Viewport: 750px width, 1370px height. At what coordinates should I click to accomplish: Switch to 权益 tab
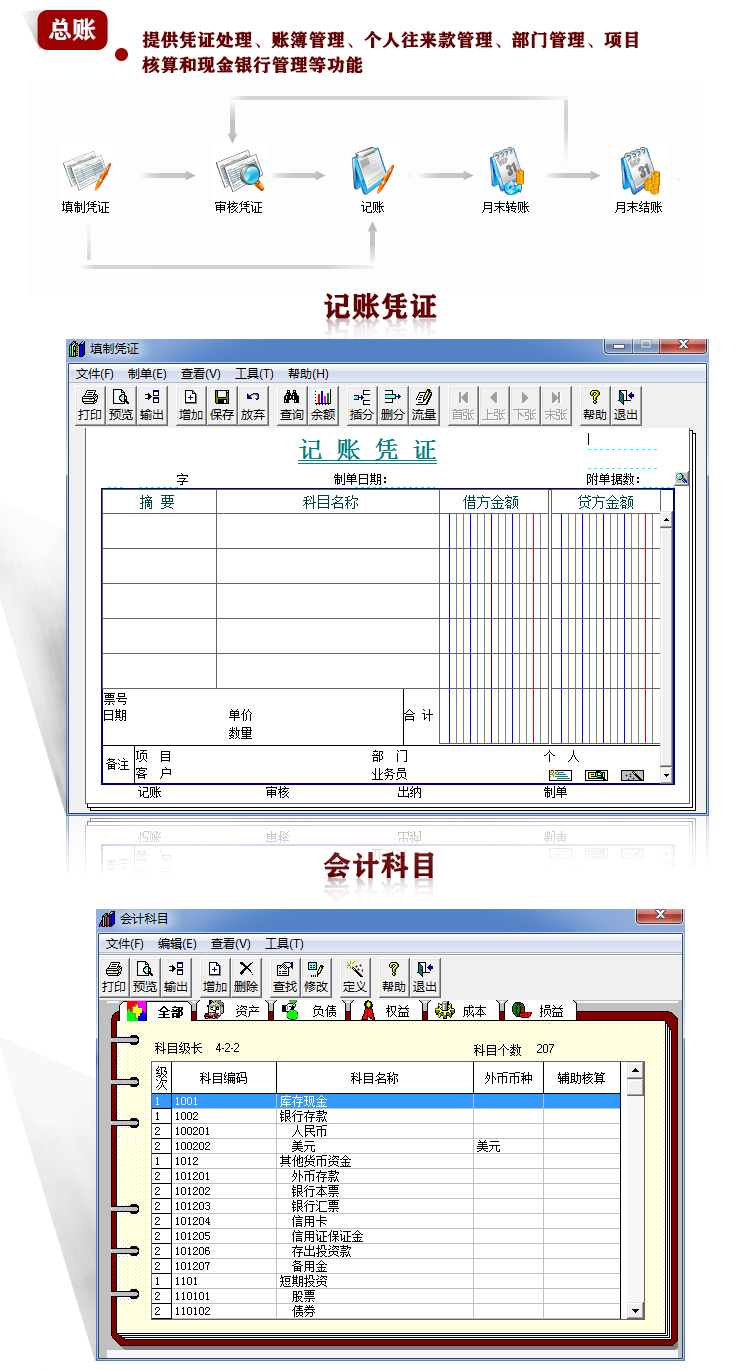click(x=388, y=1010)
